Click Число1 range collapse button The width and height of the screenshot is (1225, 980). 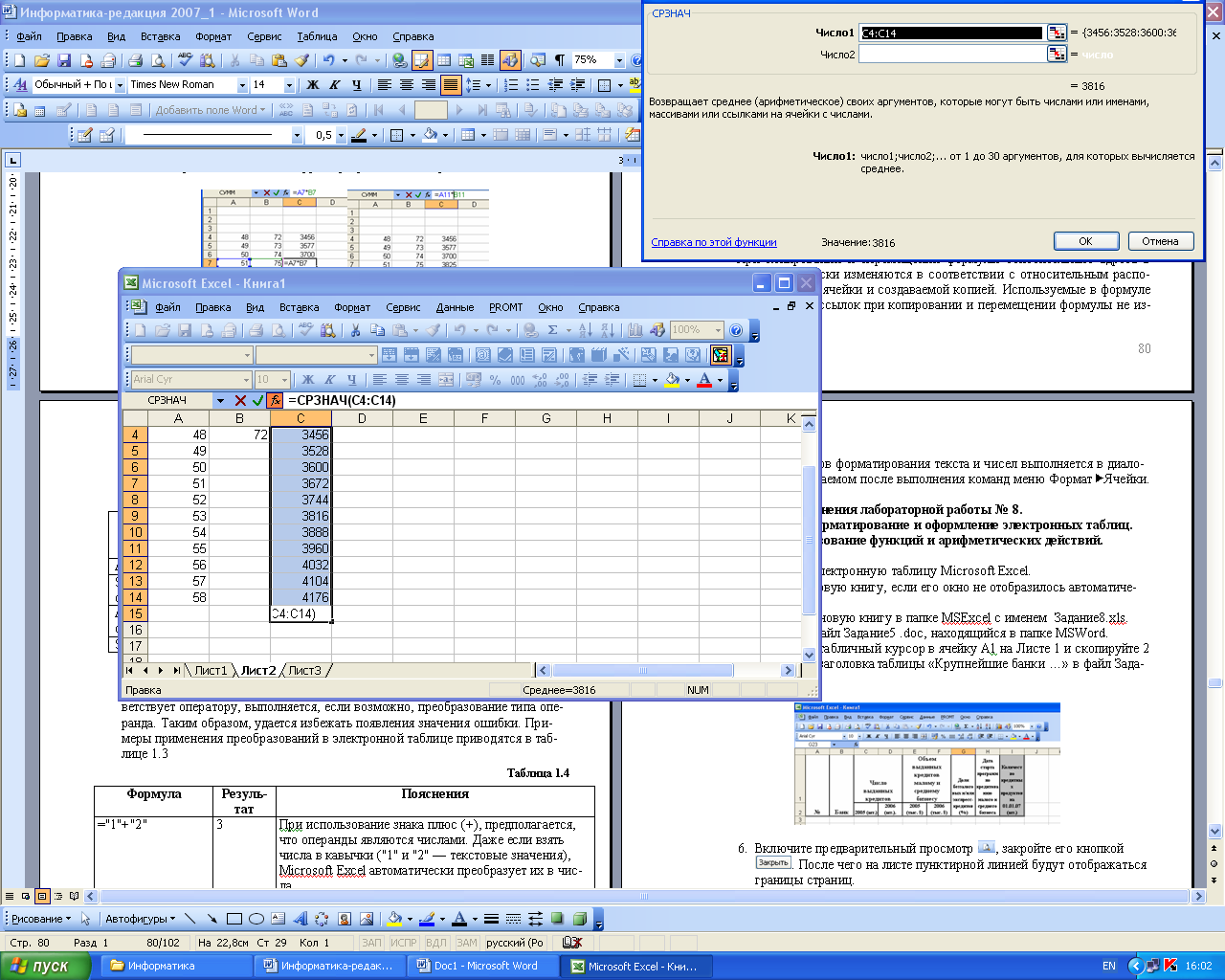pyautogui.click(x=1056, y=33)
